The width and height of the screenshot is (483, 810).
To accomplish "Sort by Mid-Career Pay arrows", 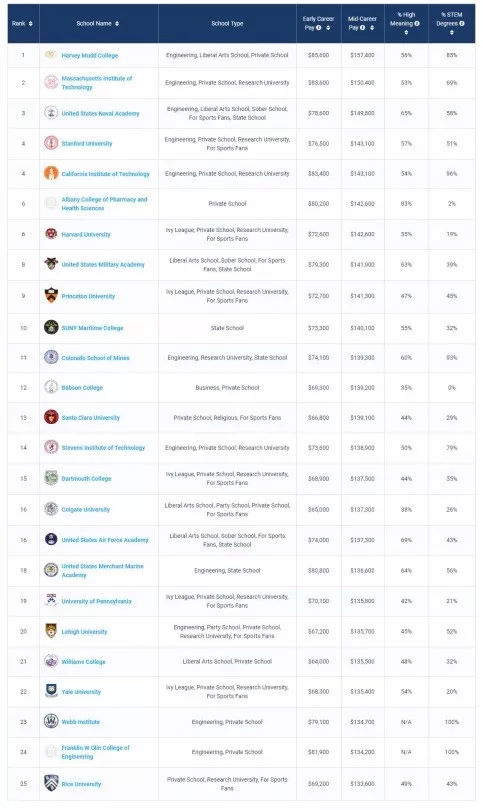I will [372, 28].
